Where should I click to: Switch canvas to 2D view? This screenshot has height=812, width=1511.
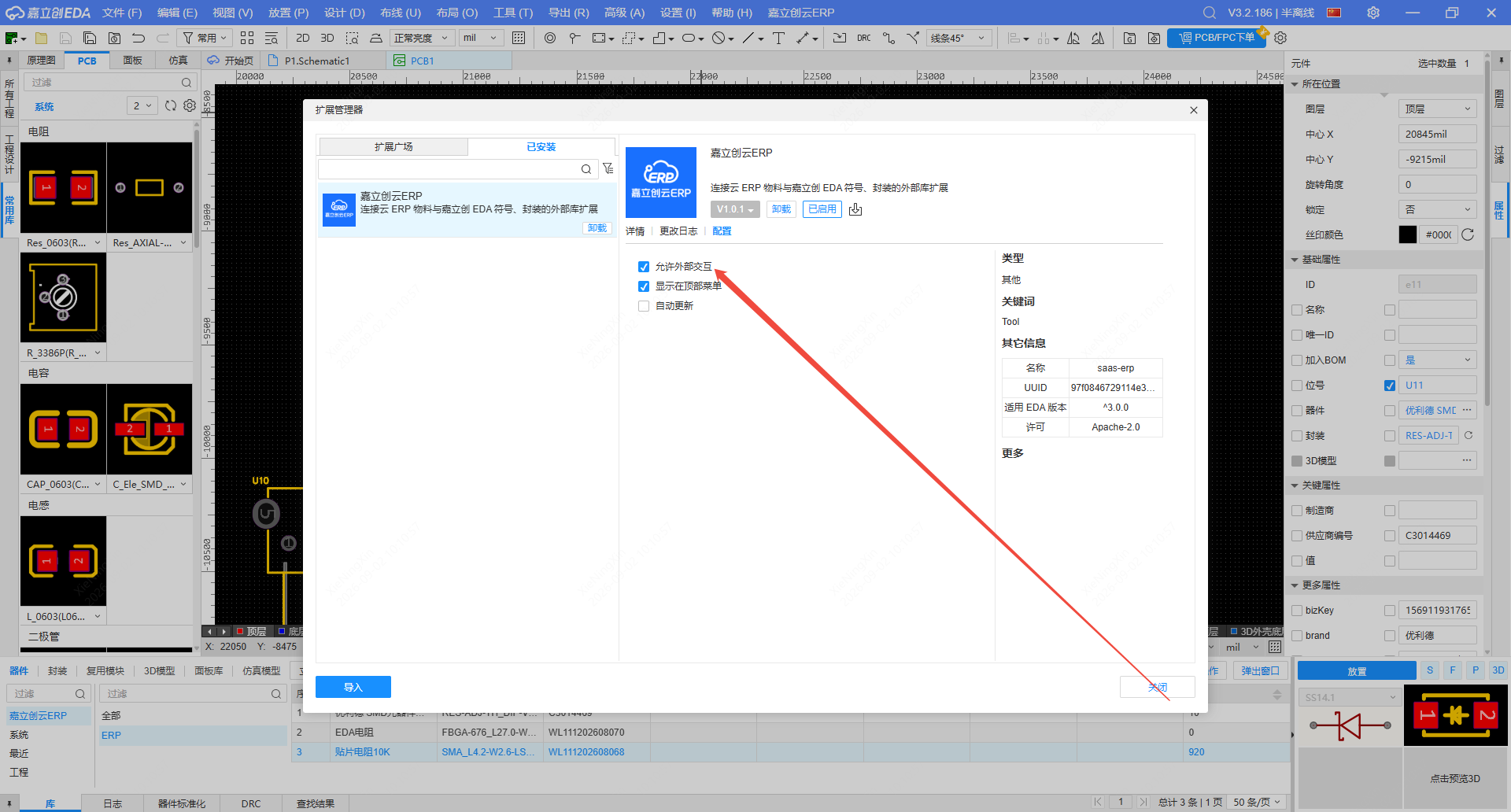point(303,38)
